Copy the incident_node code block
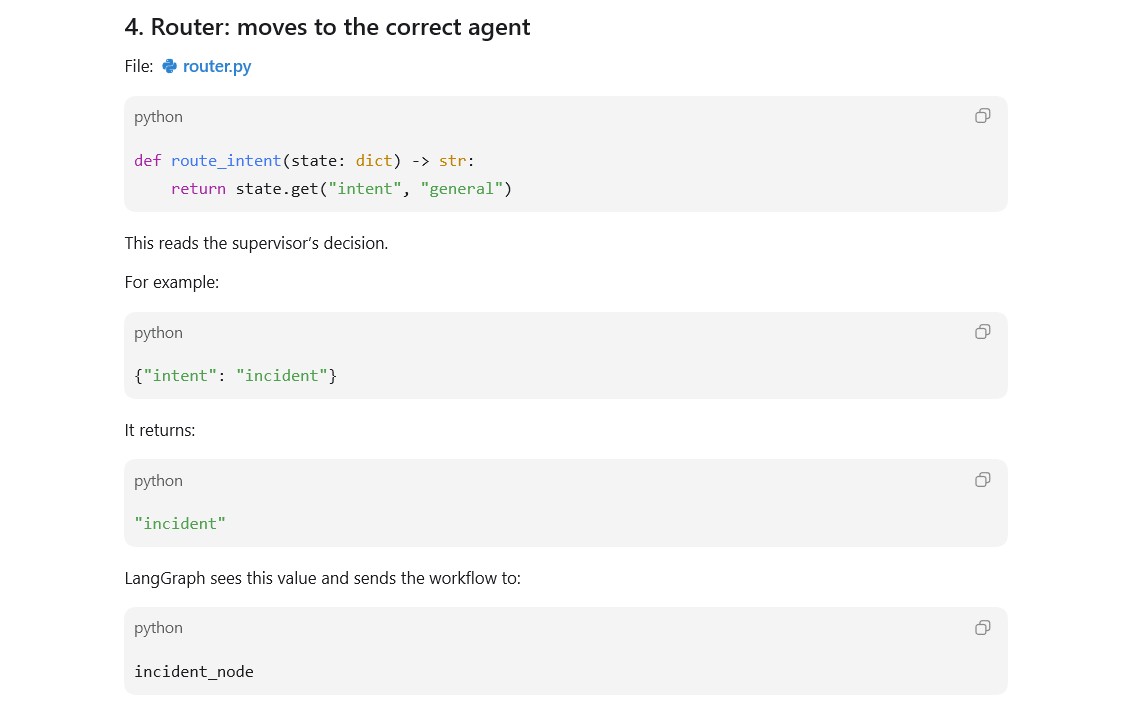The width and height of the screenshot is (1121, 715). [982, 628]
